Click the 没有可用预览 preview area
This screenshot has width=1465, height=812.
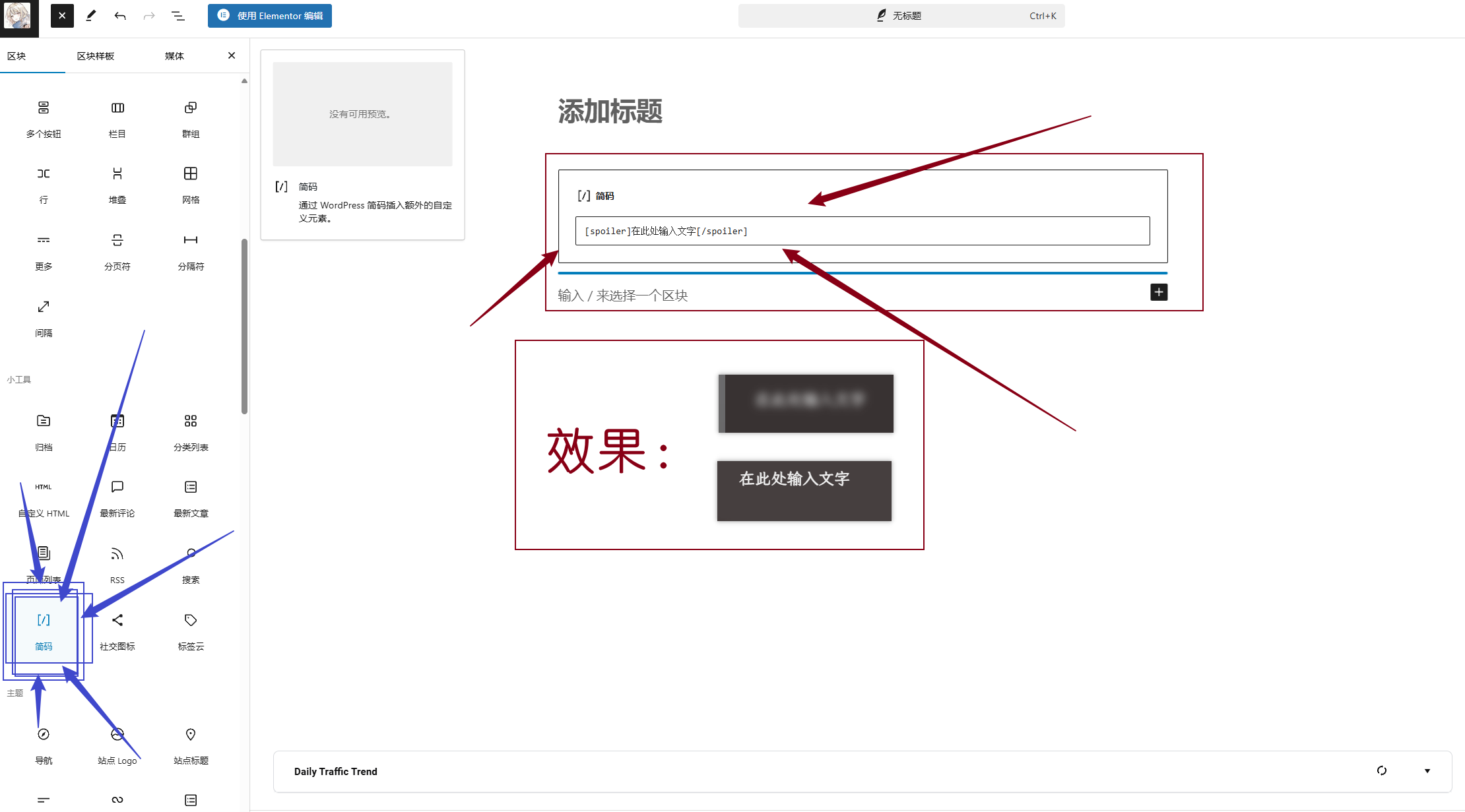(x=362, y=114)
